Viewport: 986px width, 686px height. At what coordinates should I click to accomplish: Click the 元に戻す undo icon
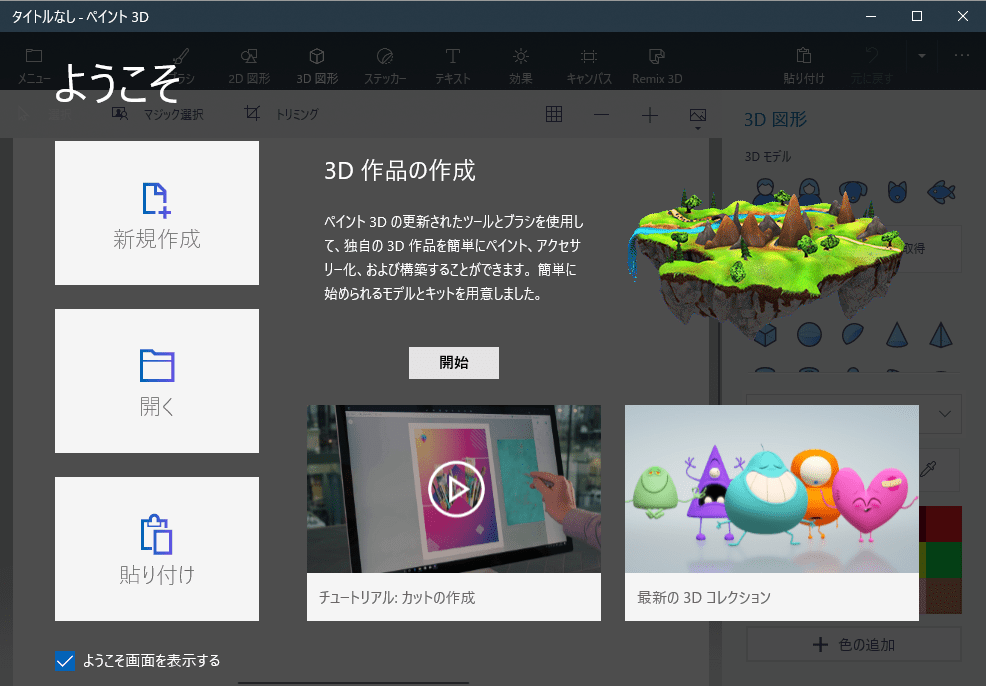872,55
